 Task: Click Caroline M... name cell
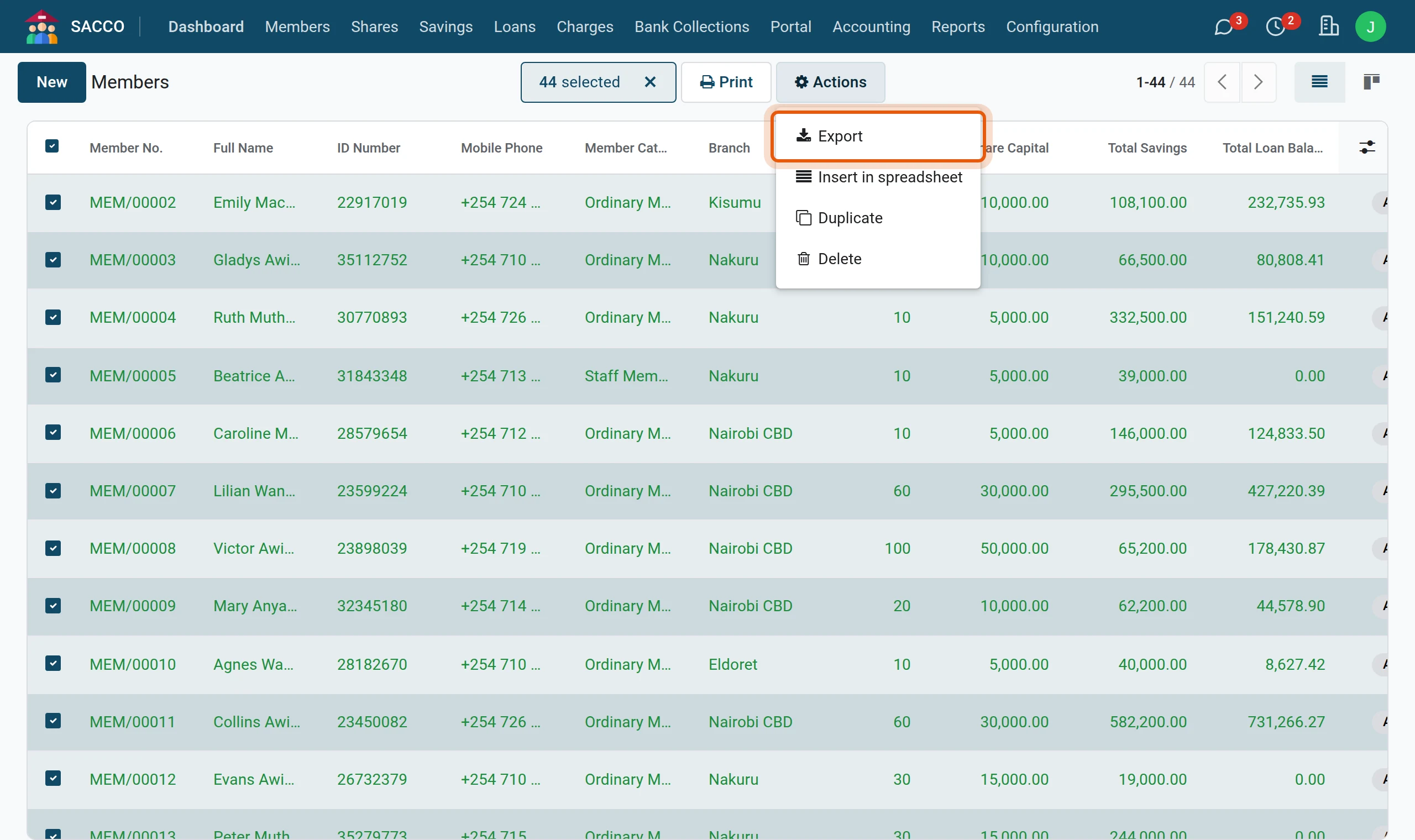[x=256, y=433]
